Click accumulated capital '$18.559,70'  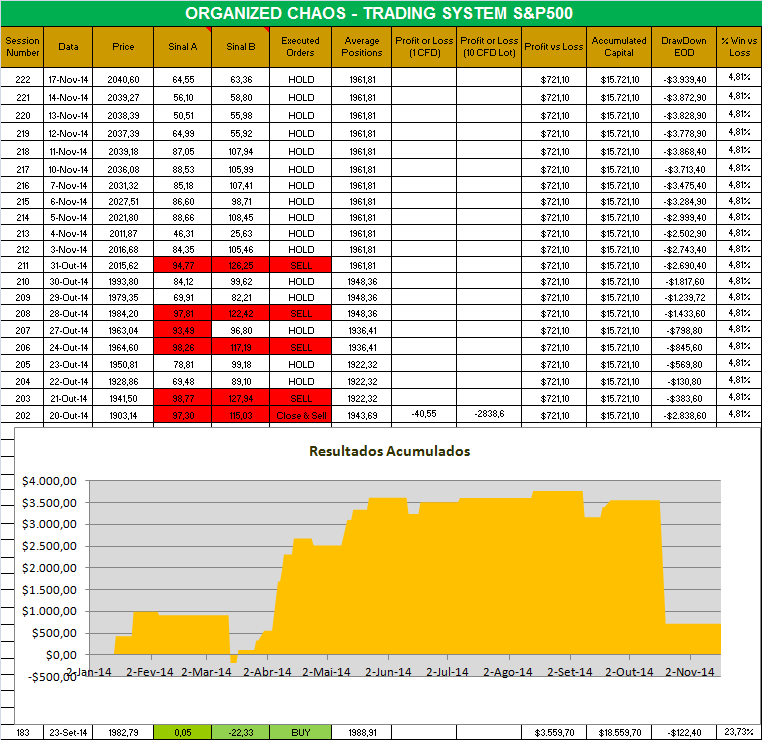tap(619, 732)
